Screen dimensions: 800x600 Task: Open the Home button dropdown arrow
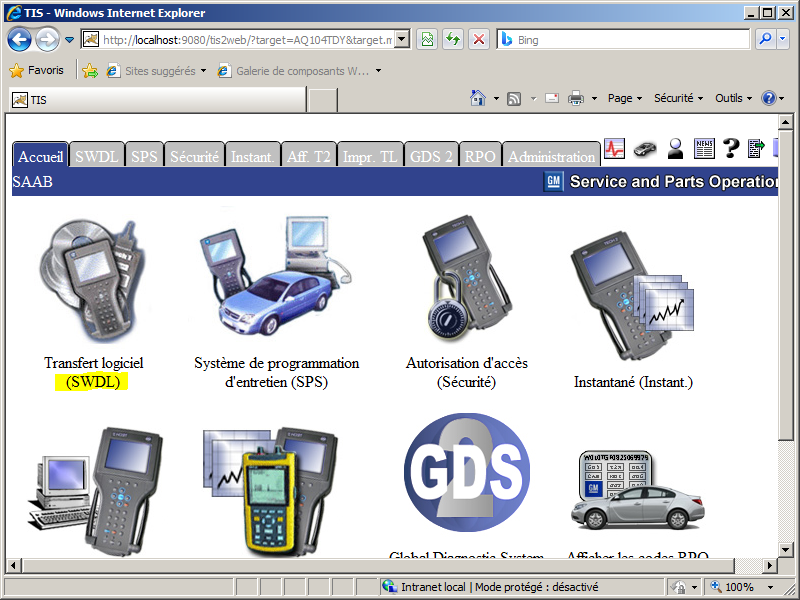pos(496,98)
